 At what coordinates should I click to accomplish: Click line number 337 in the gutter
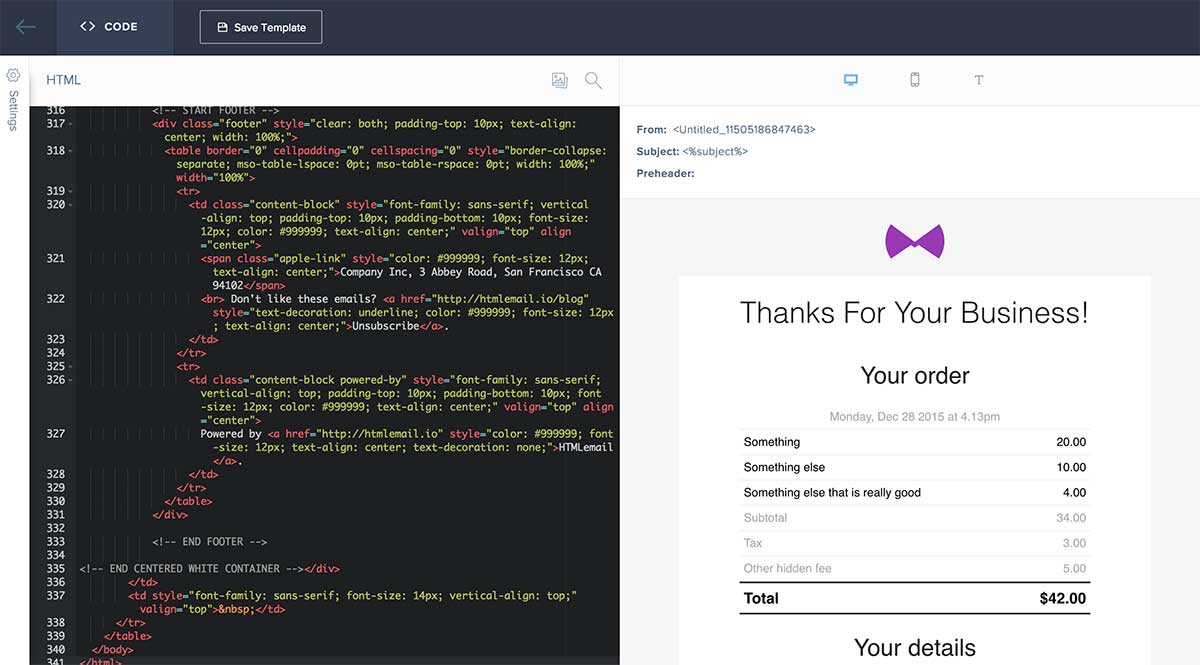click(x=55, y=596)
